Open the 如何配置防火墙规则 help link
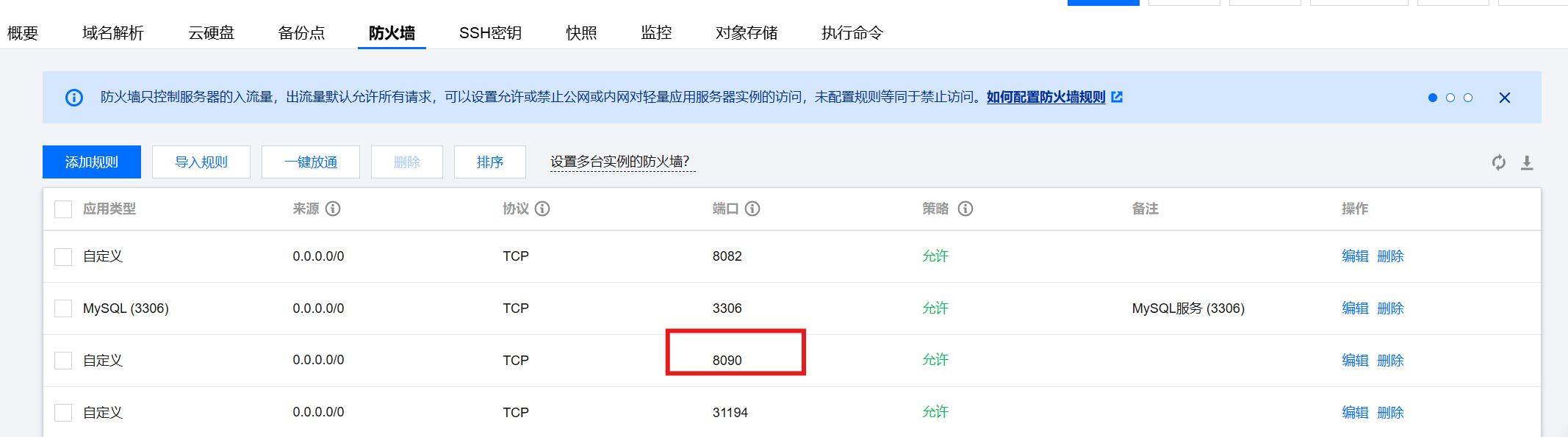This screenshot has height=437, width=1568. pyautogui.click(x=1046, y=97)
